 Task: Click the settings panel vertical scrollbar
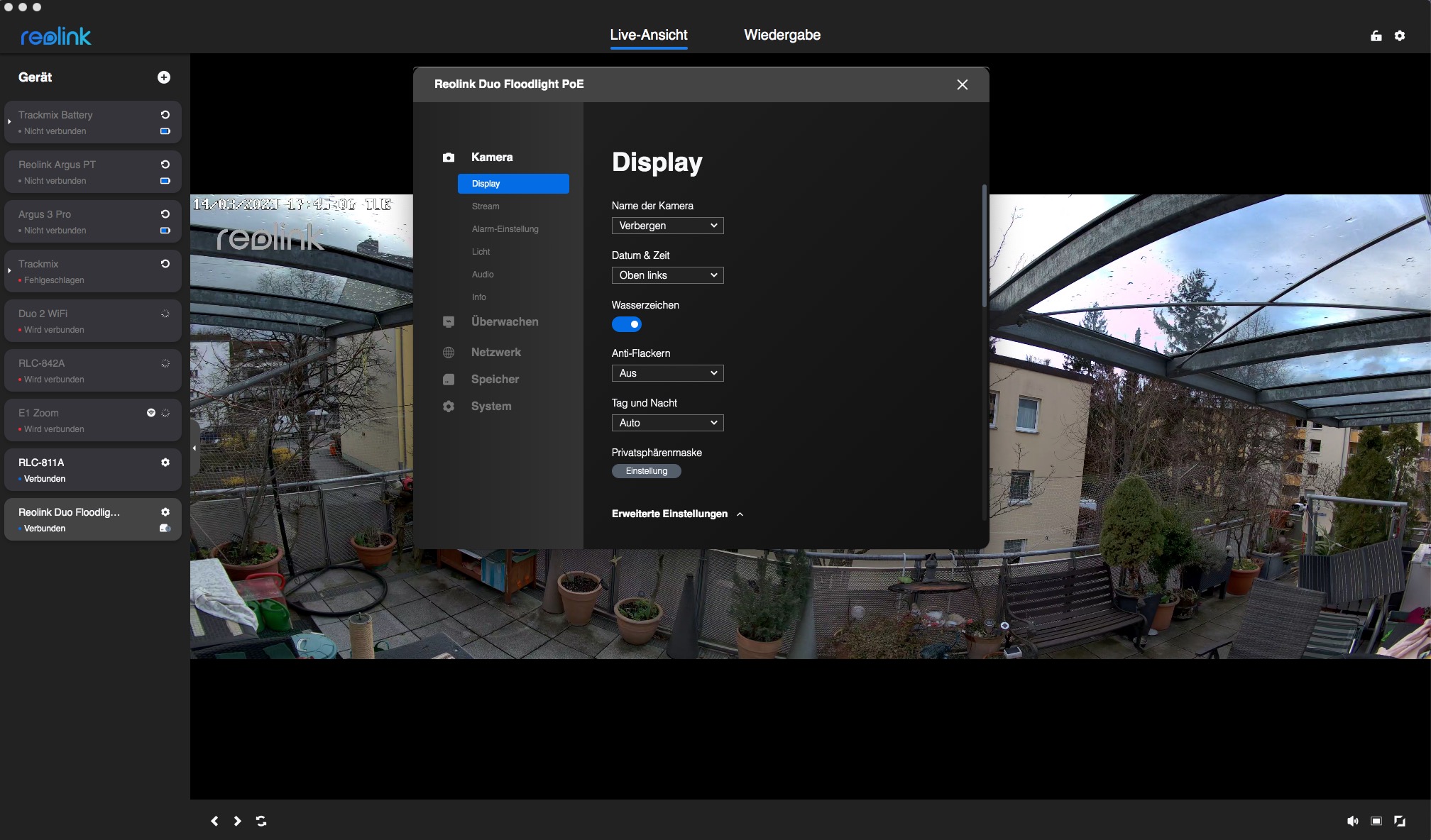[x=984, y=245]
